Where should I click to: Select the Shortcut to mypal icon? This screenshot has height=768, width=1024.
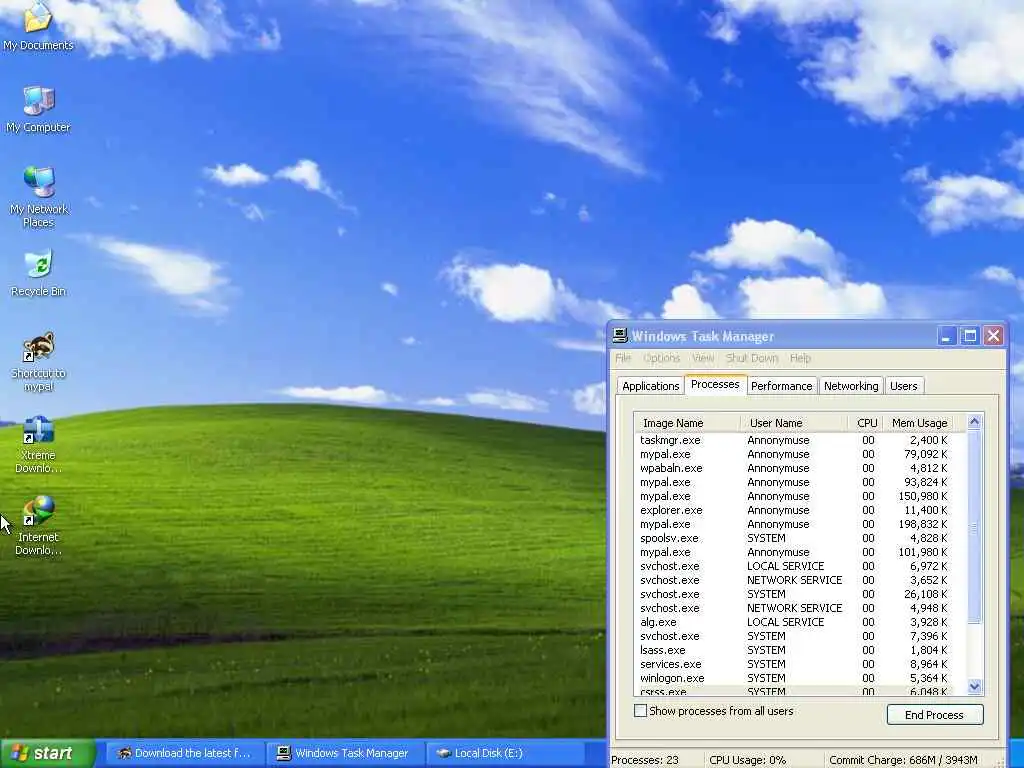pos(38,362)
